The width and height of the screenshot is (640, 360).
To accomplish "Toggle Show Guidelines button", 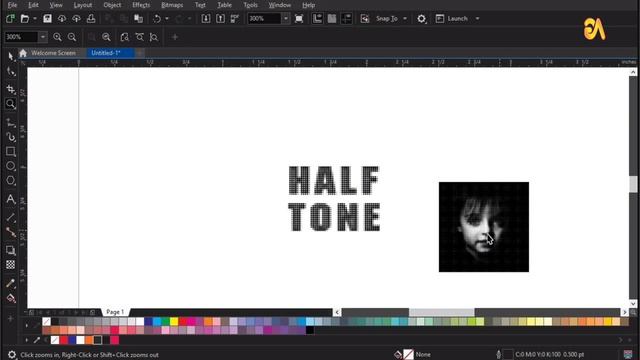I will click(347, 18).
